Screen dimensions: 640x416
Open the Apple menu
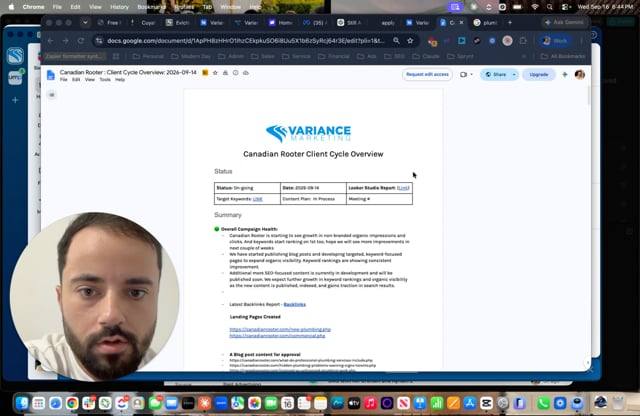(11, 7)
